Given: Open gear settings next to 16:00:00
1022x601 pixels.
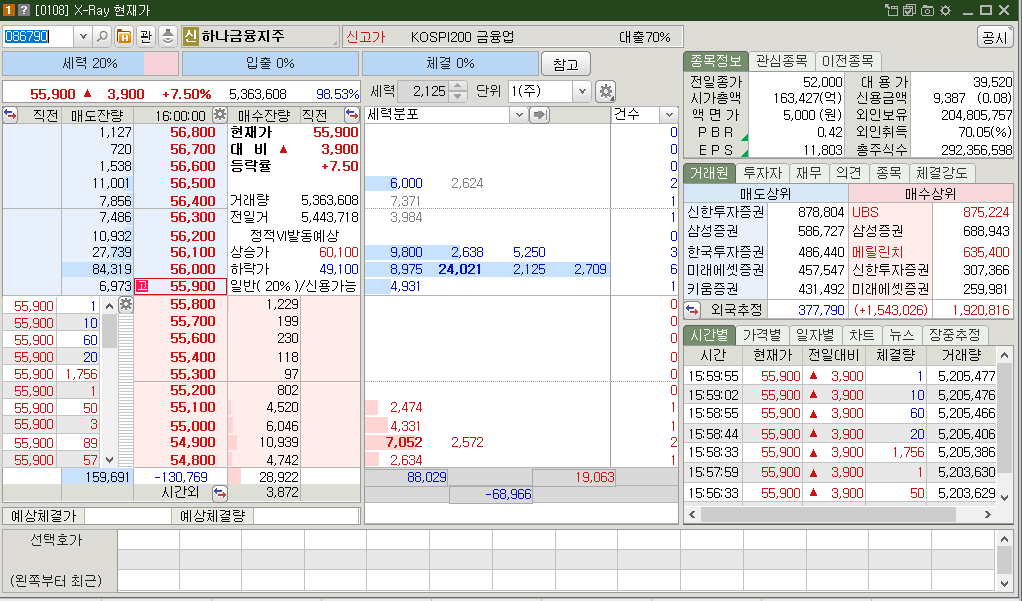Looking at the screenshot, I should [x=220, y=115].
